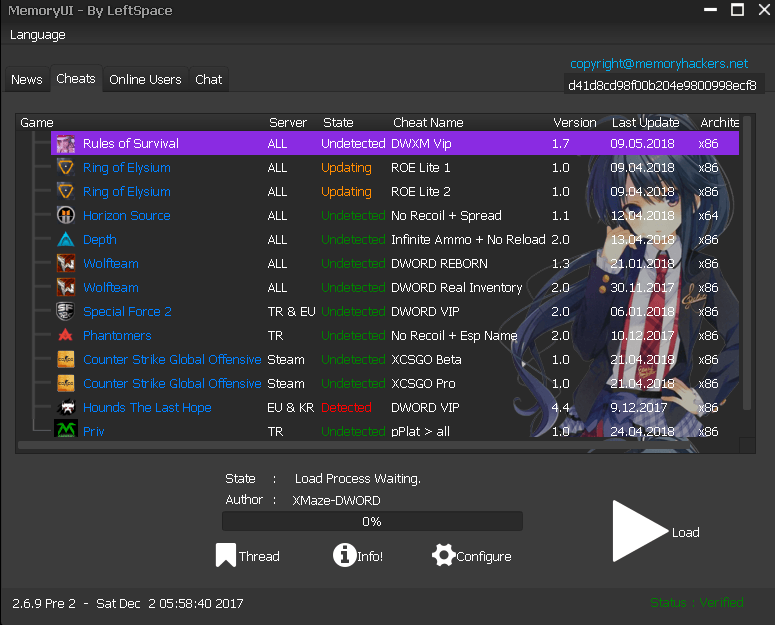775x625 pixels.
Task: Click the Infinite Ammo + No Reload cheat name
Action: pos(468,240)
